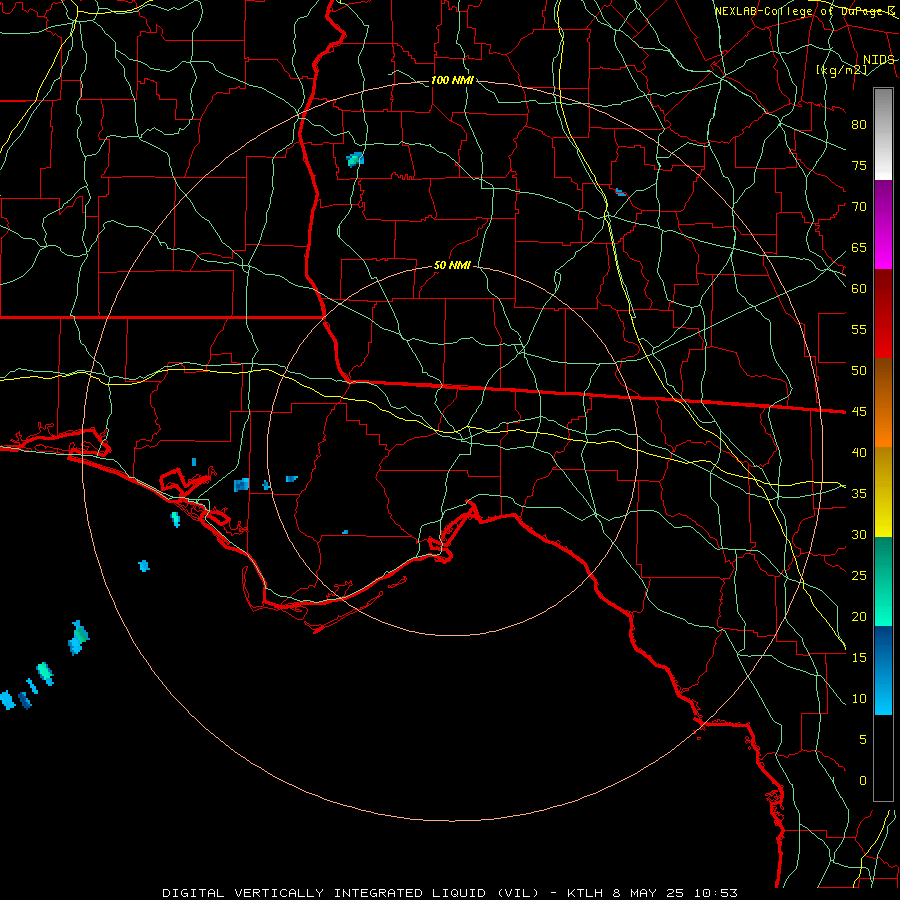Click the 25 value on the VIL scale

859,576
